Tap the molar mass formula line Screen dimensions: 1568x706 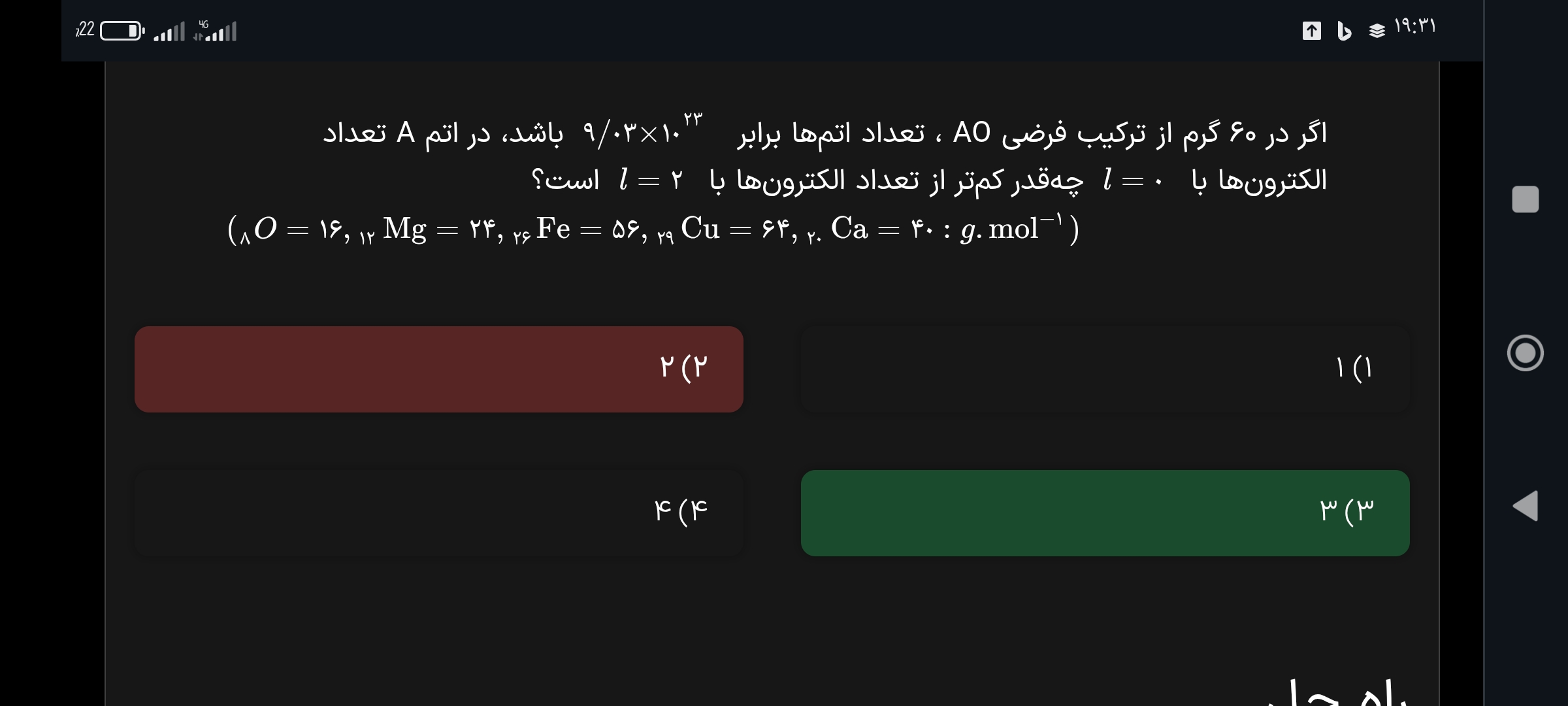[653, 229]
